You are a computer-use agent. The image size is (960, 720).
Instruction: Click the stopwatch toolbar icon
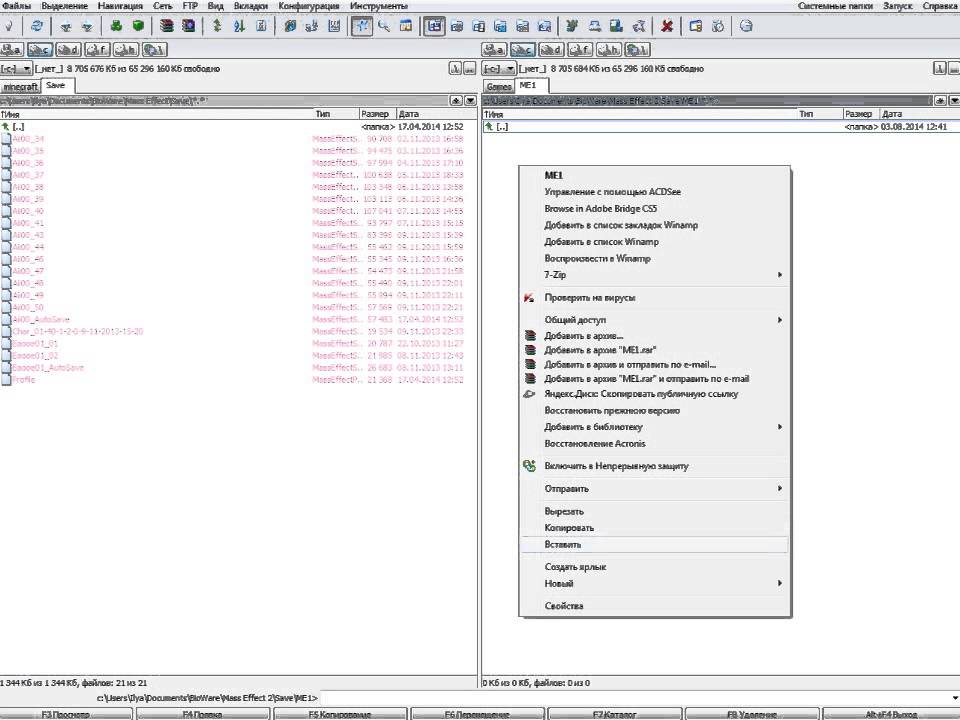718,26
